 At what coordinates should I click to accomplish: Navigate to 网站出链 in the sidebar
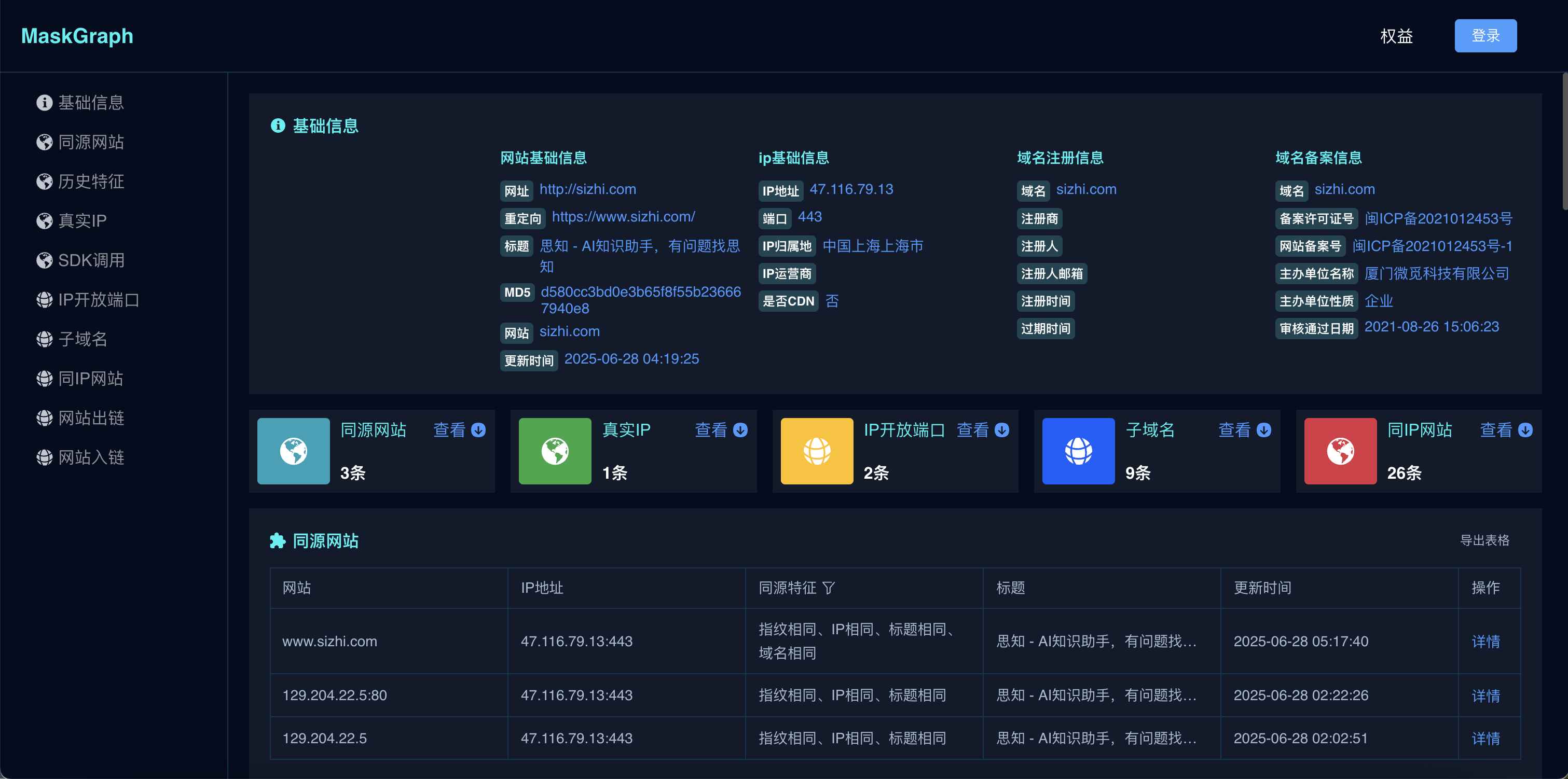[x=90, y=418]
